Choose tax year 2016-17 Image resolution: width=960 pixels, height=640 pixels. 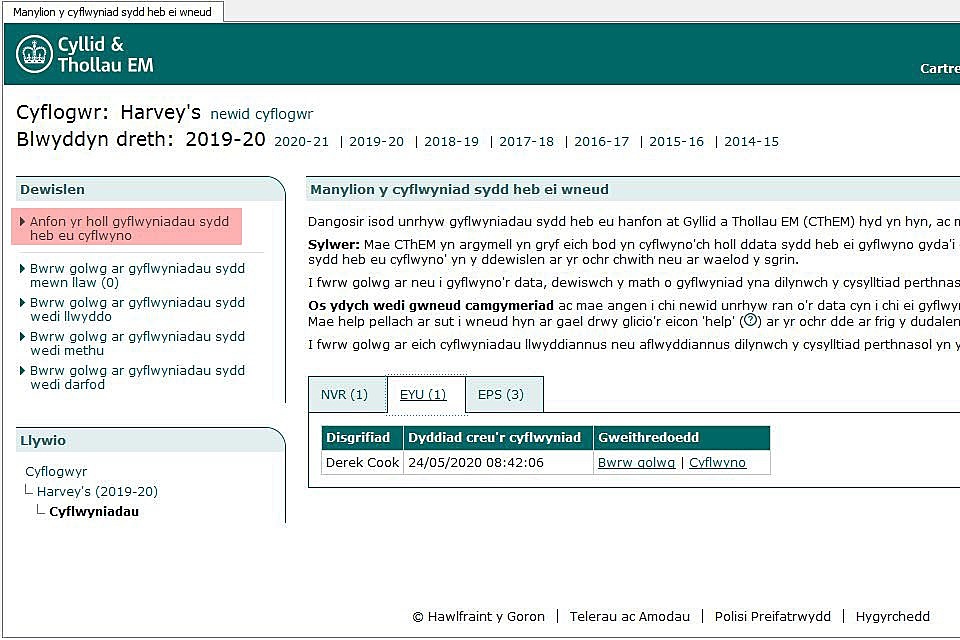(x=601, y=142)
